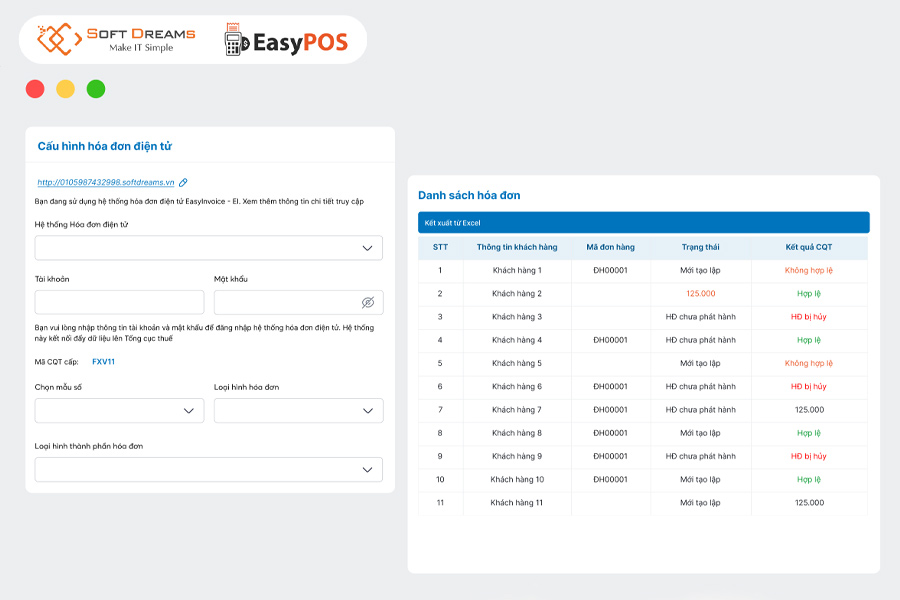The image size is (900, 600).
Task: Click the Tài khoản input field
Action: pos(118,301)
